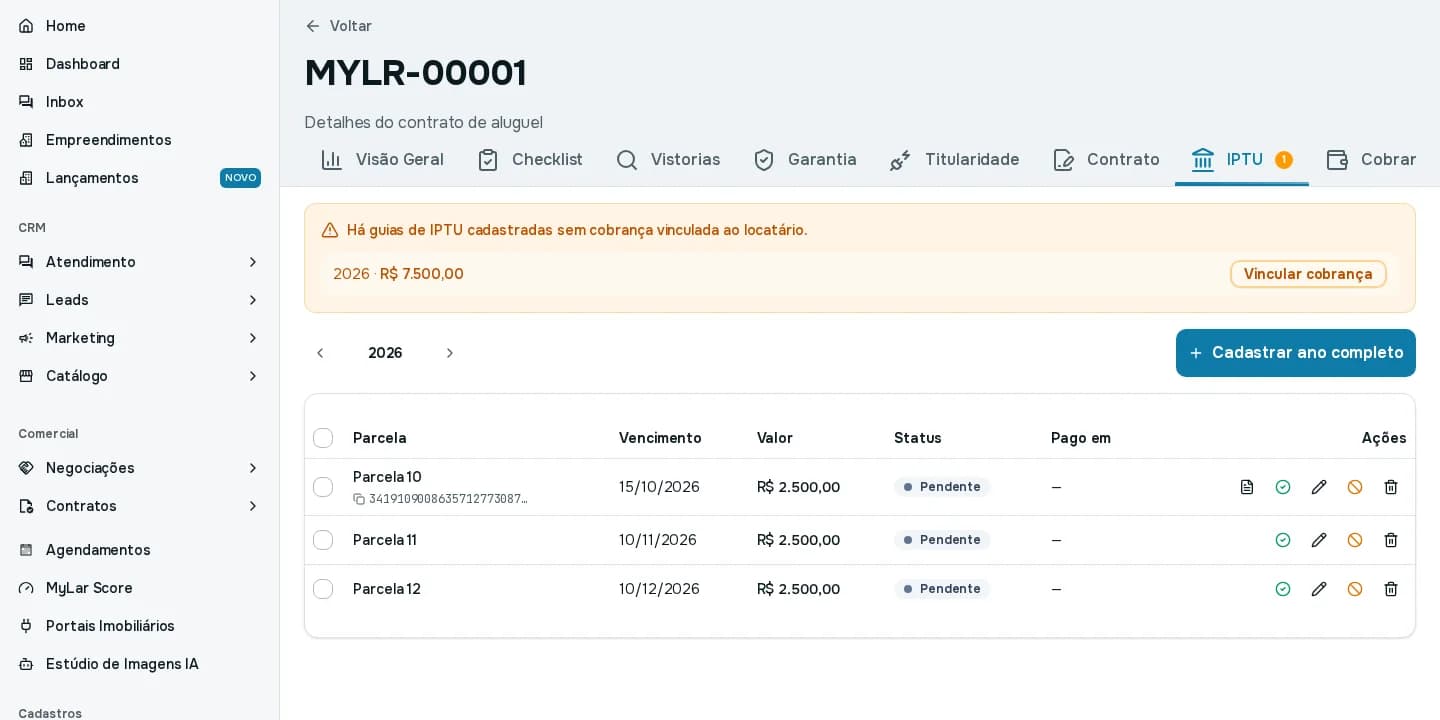This screenshot has width=1440, height=720.
Task: Open MyLar Score in the sidebar
Action: coord(140,588)
